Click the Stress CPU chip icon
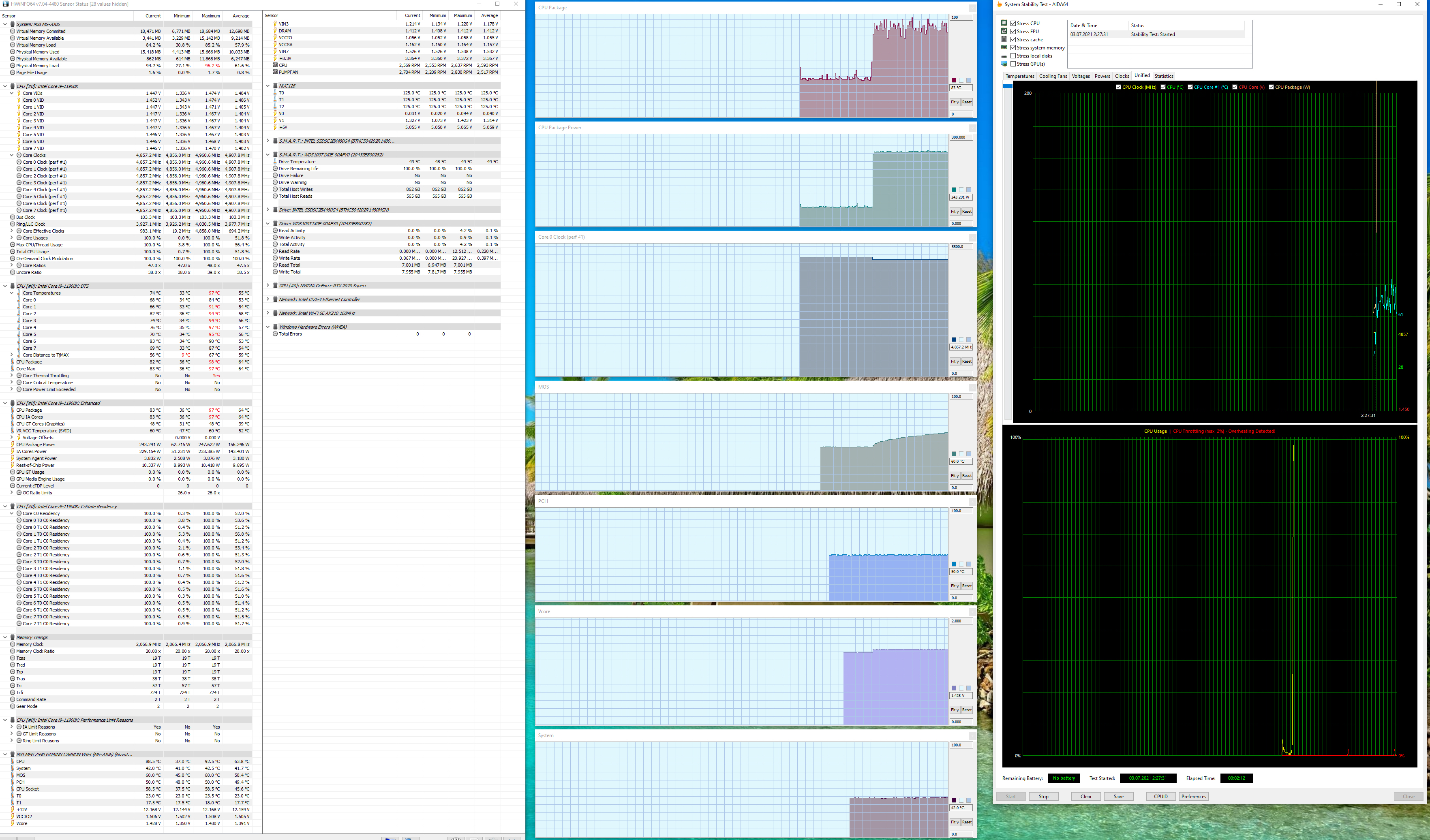 (x=1004, y=23)
